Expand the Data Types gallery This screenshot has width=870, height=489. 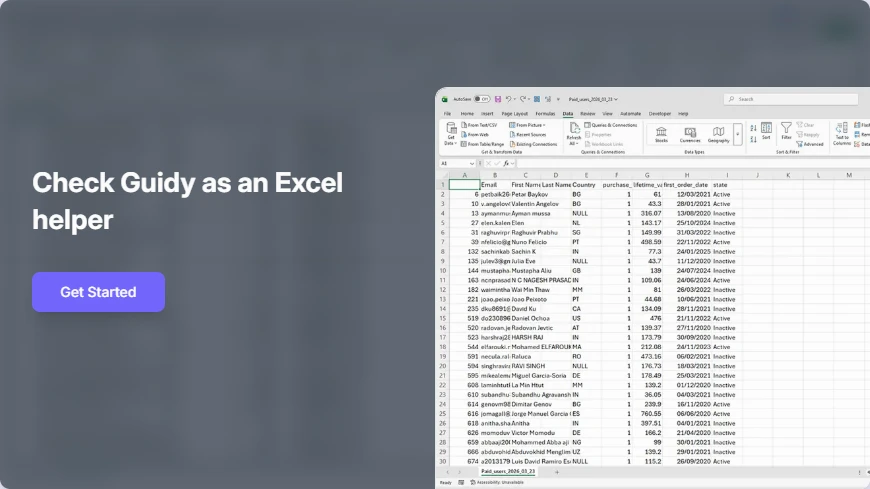click(x=737, y=134)
